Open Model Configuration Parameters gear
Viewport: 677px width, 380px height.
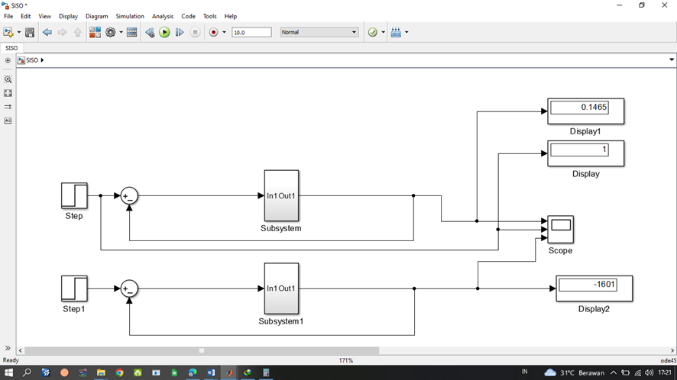point(111,32)
